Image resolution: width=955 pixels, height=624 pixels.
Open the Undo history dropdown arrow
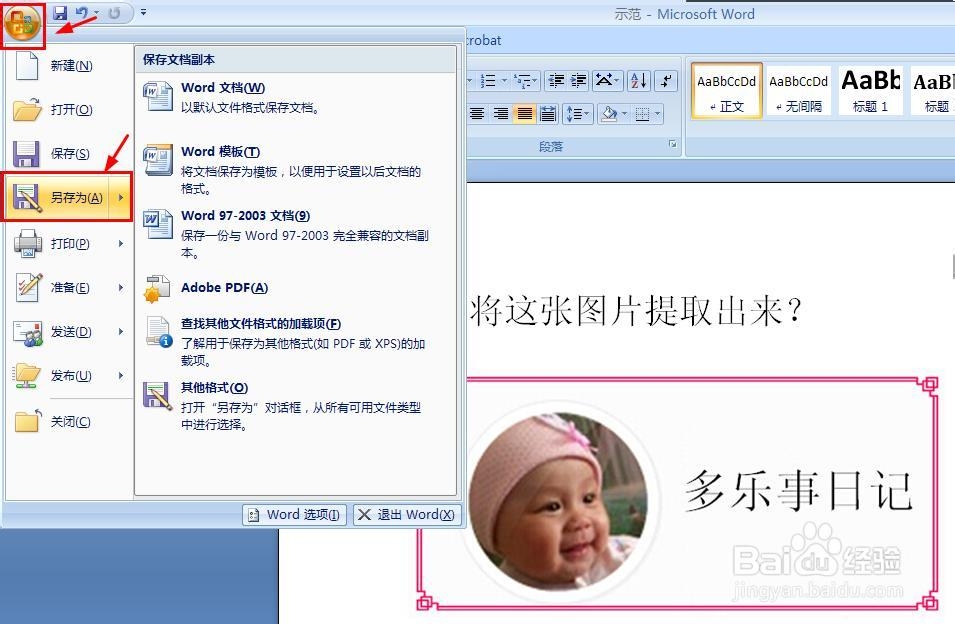pyautogui.click(x=96, y=13)
